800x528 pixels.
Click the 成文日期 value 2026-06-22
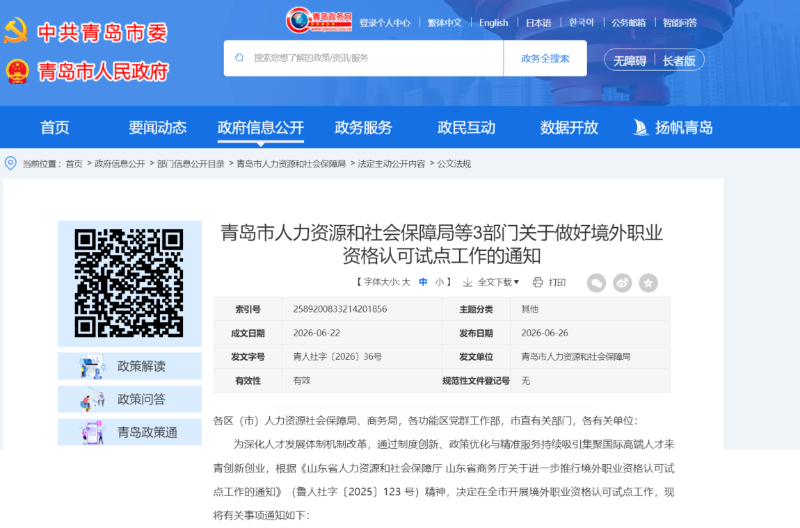[x=316, y=333]
